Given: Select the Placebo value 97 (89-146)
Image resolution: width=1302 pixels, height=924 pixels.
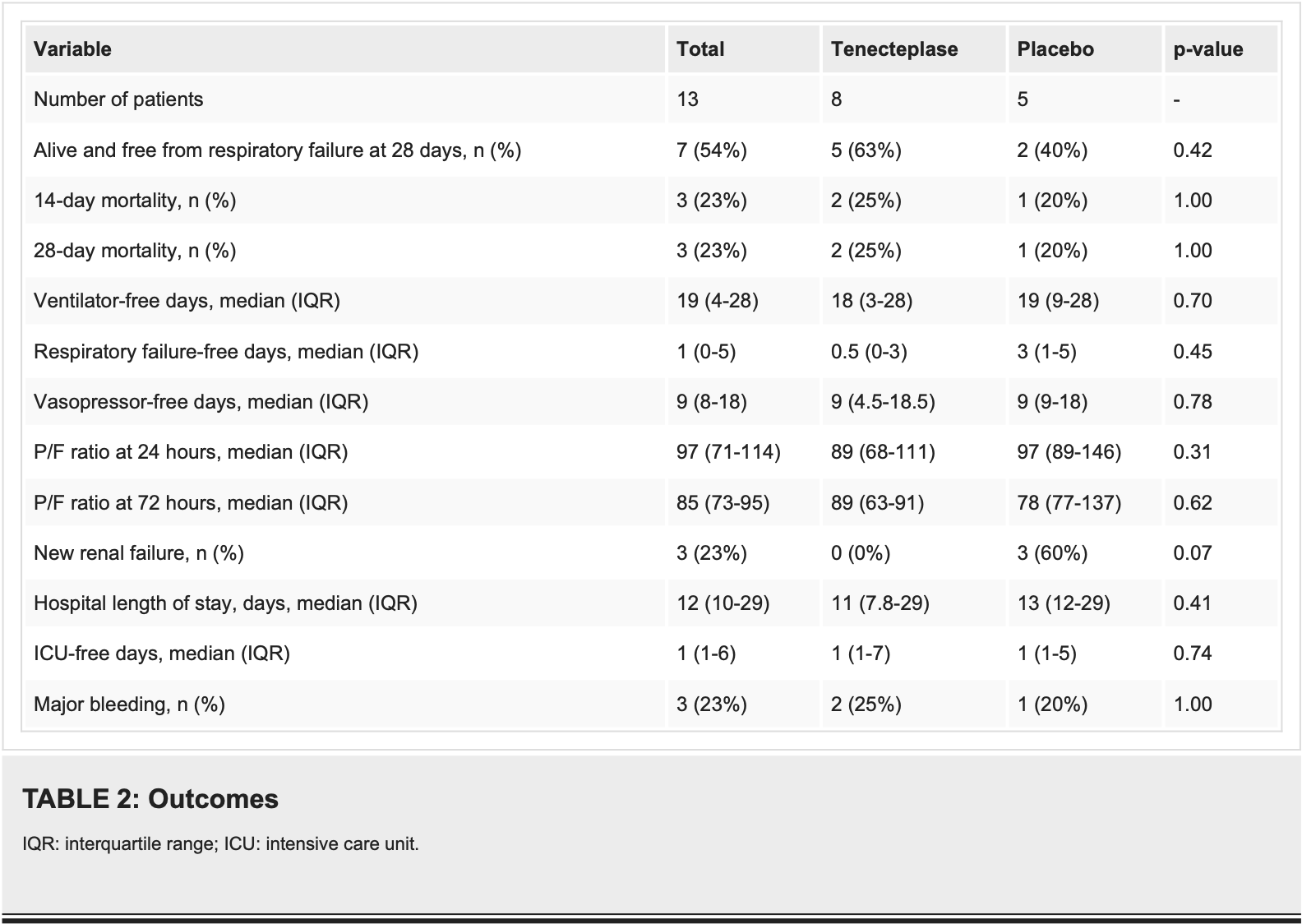Looking at the screenshot, I should point(1069,452).
